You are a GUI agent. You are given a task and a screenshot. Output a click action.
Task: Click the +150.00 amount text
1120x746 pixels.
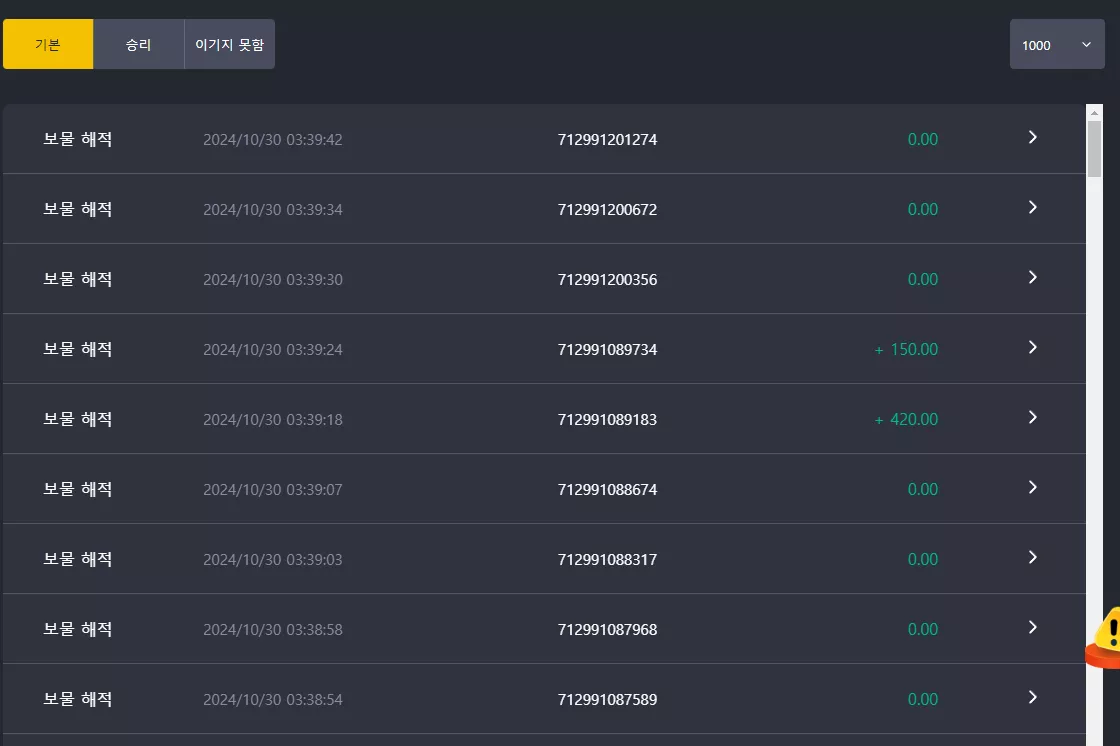(x=906, y=349)
